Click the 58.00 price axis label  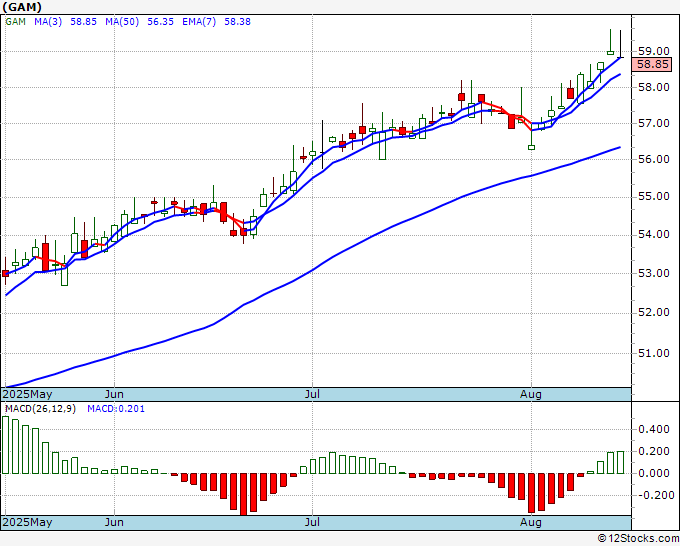(654, 87)
